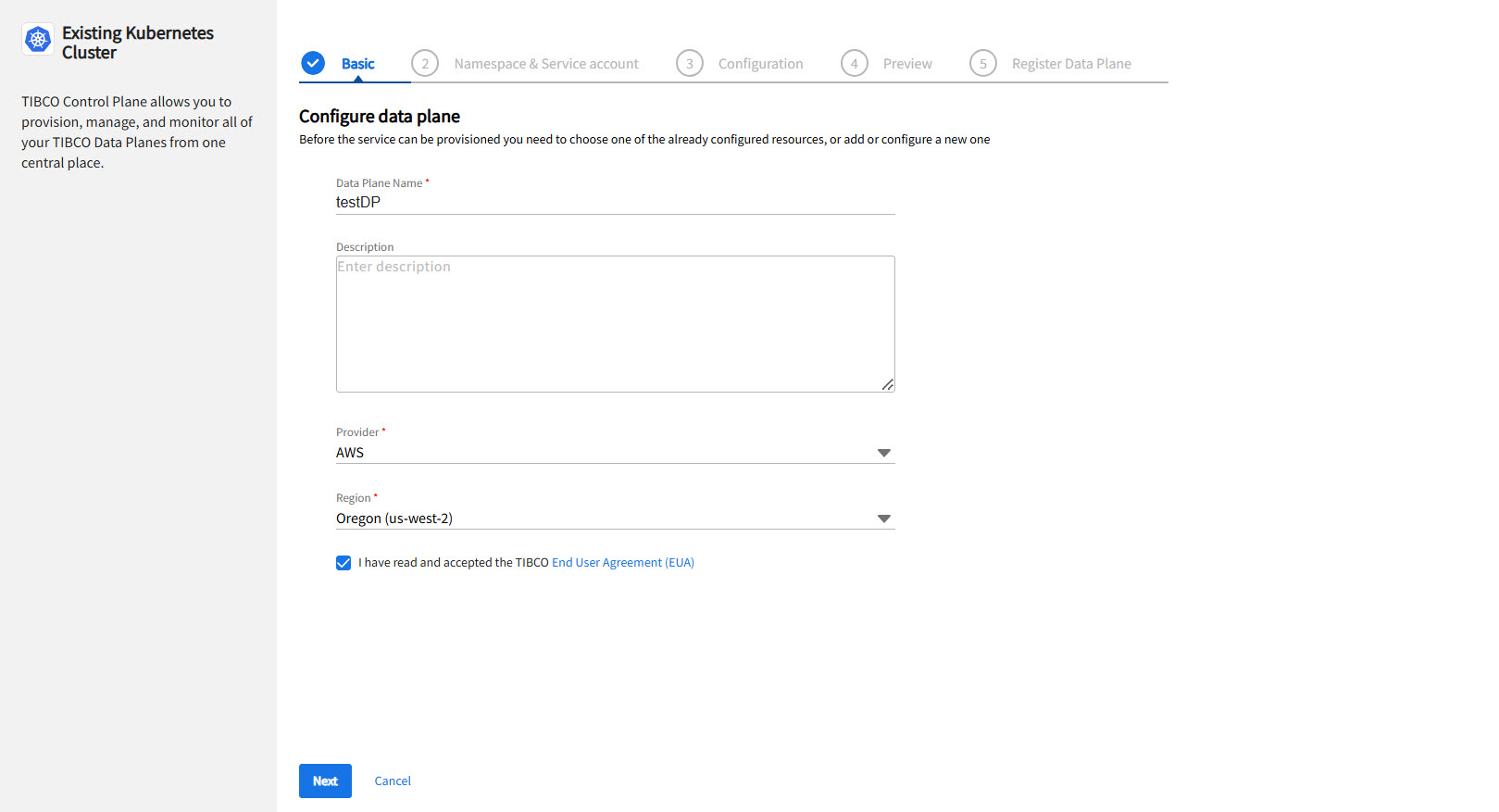
Task: Open the End User Agreement (EUA) link
Action: (623, 563)
